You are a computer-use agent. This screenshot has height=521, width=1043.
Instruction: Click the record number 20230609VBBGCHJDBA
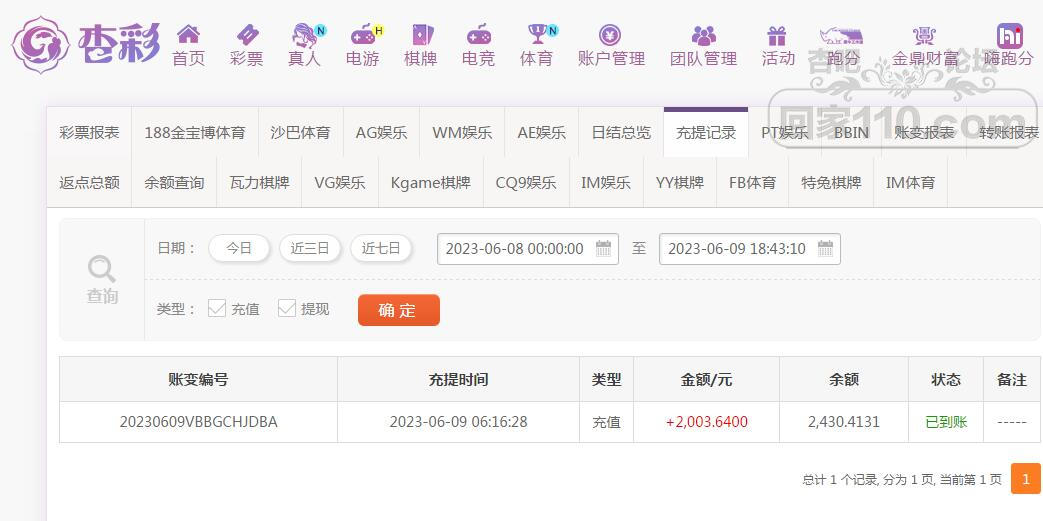[198, 422]
